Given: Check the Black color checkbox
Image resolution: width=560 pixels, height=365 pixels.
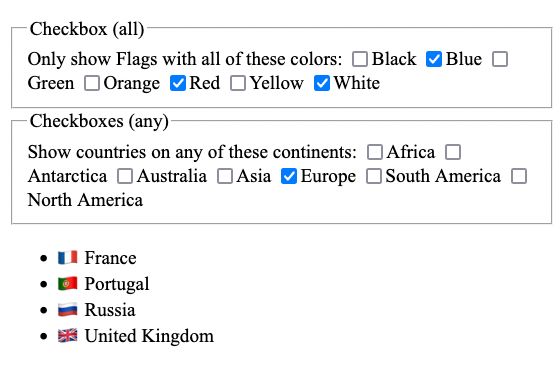Looking at the screenshot, I should coord(360,59).
